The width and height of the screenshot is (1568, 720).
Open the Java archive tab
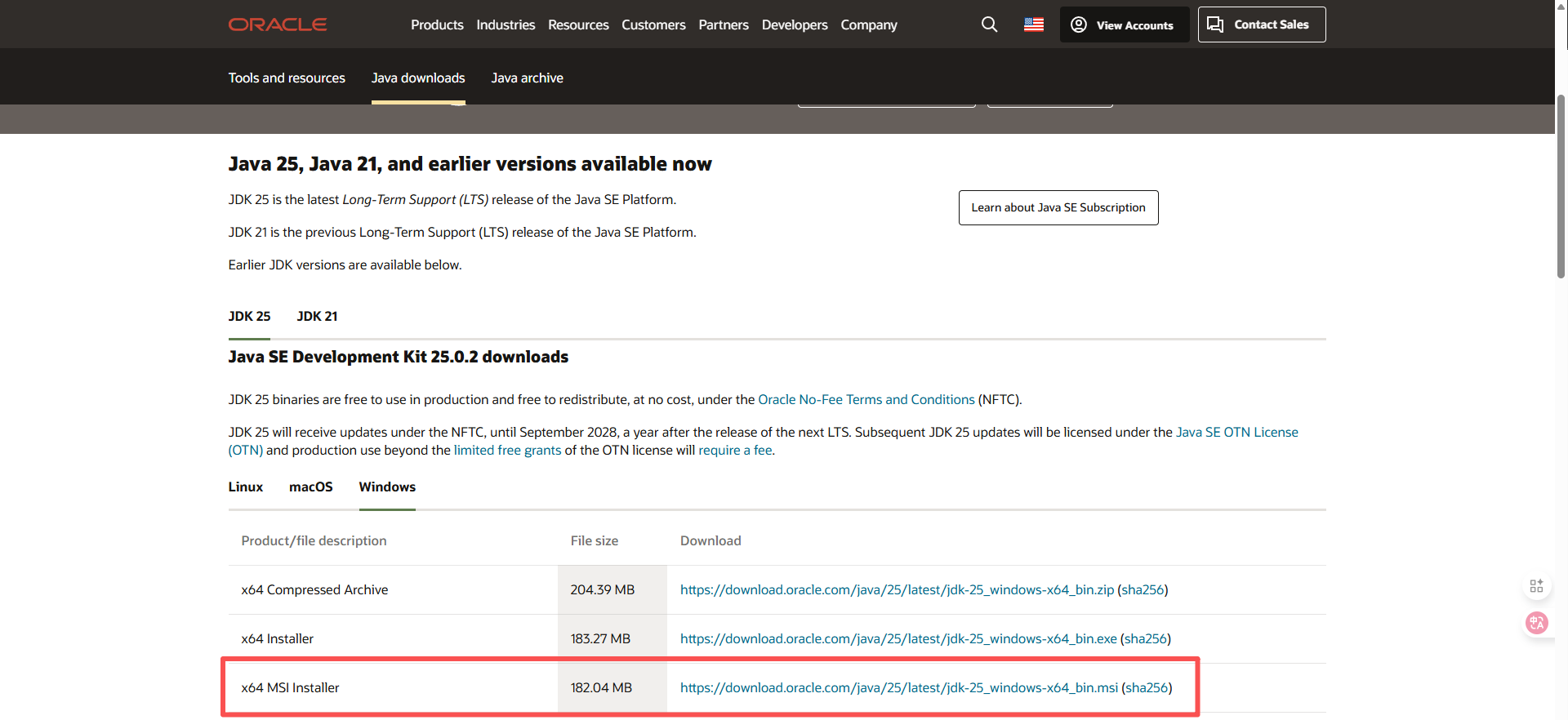tap(527, 78)
